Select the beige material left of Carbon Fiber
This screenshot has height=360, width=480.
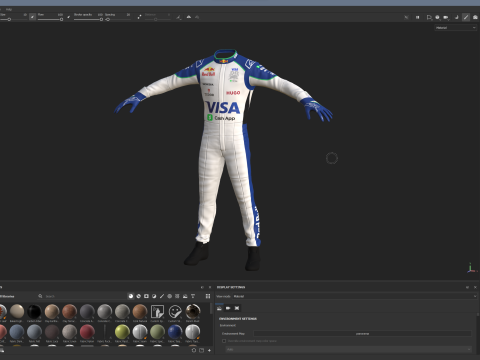[x=17, y=312]
